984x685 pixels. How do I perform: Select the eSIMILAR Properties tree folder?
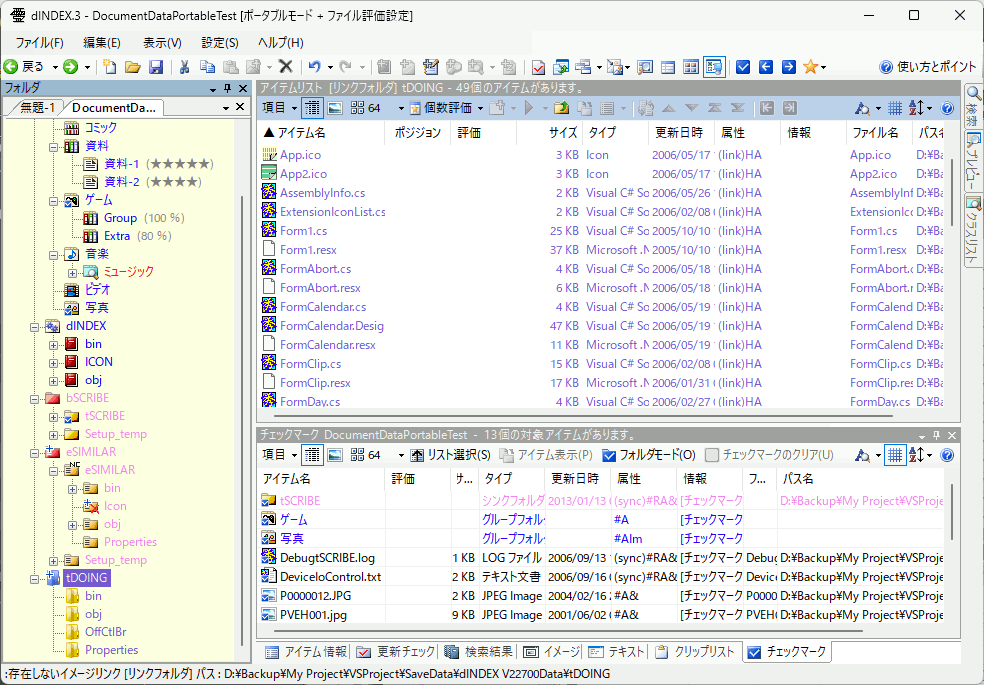point(131,542)
